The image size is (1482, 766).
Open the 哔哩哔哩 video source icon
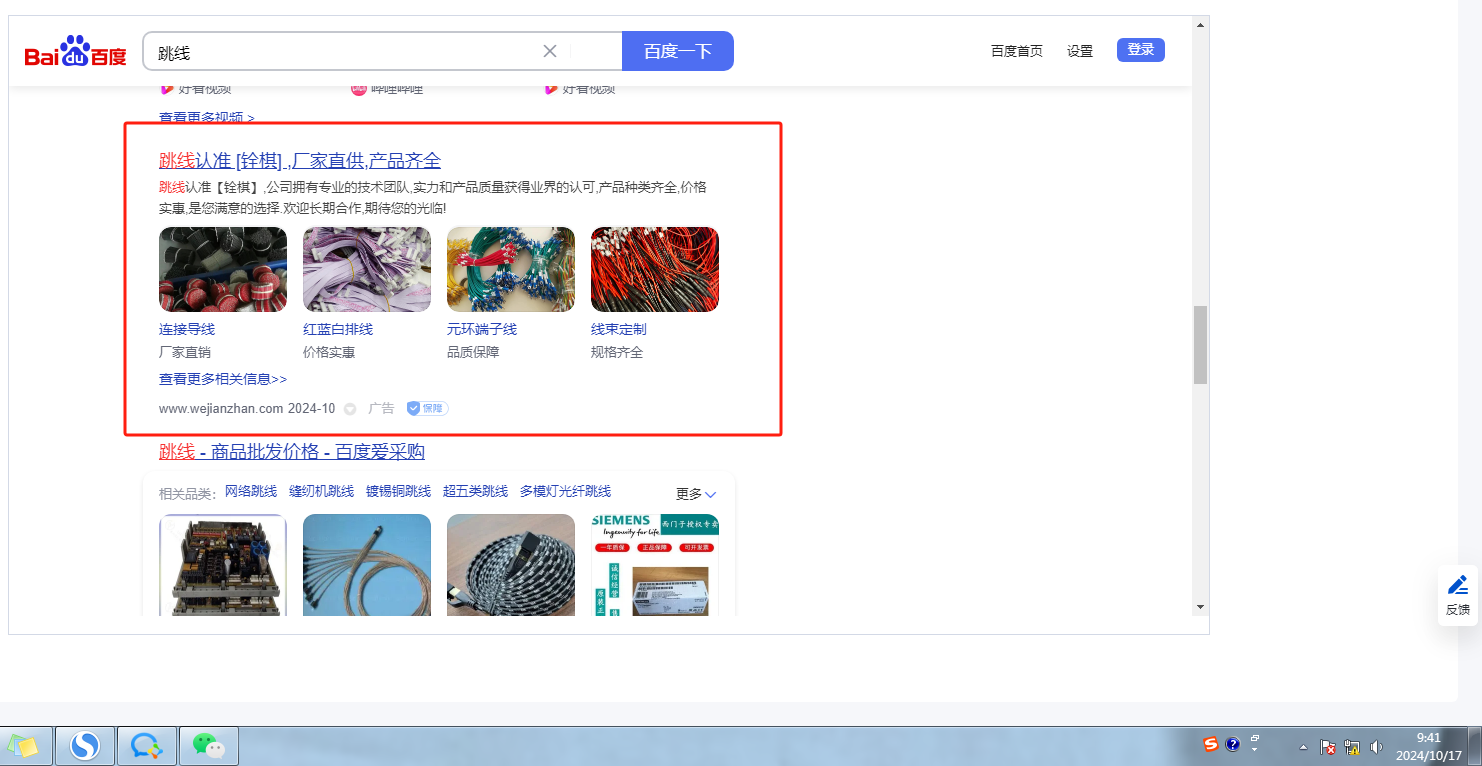pos(359,89)
